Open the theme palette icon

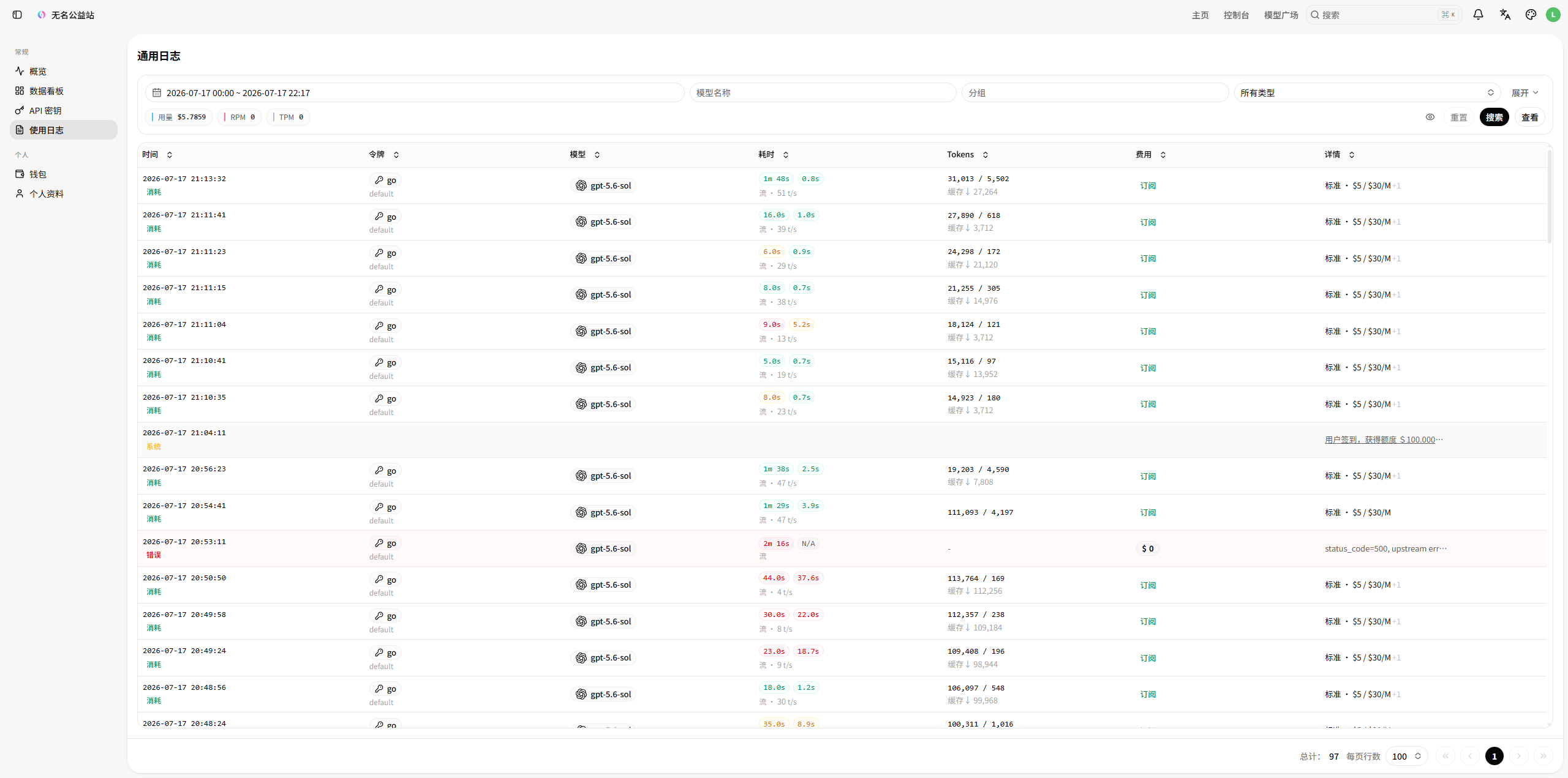click(1531, 15)
